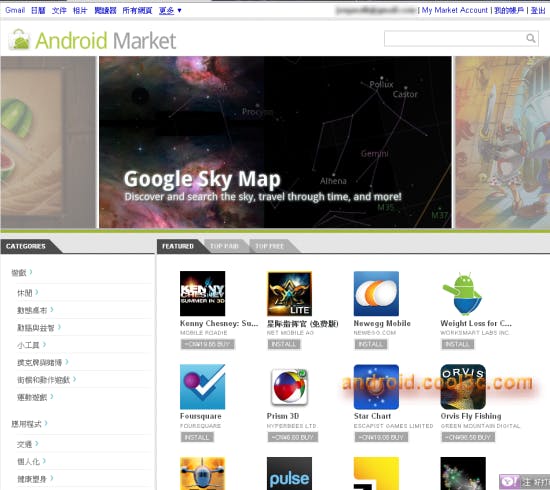This screenshot has height=490, width=550.
Task: Click INSTALL under Weight Loss app
Action: pyautogui.click(x=457, y=344)
